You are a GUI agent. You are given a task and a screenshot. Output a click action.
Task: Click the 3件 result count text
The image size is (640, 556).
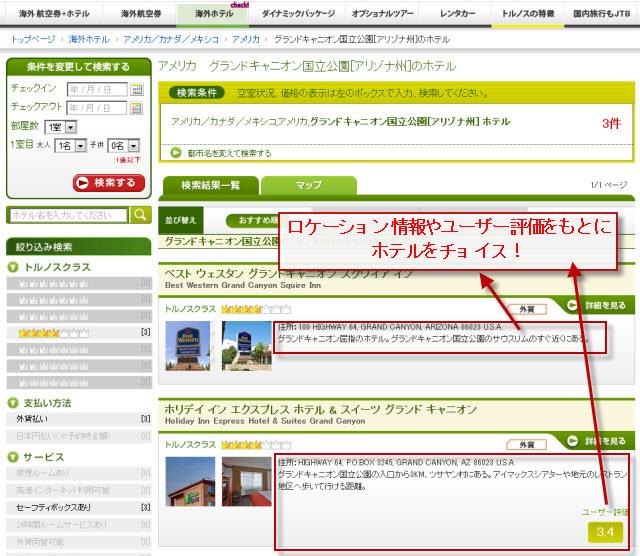tap(611, 123)
